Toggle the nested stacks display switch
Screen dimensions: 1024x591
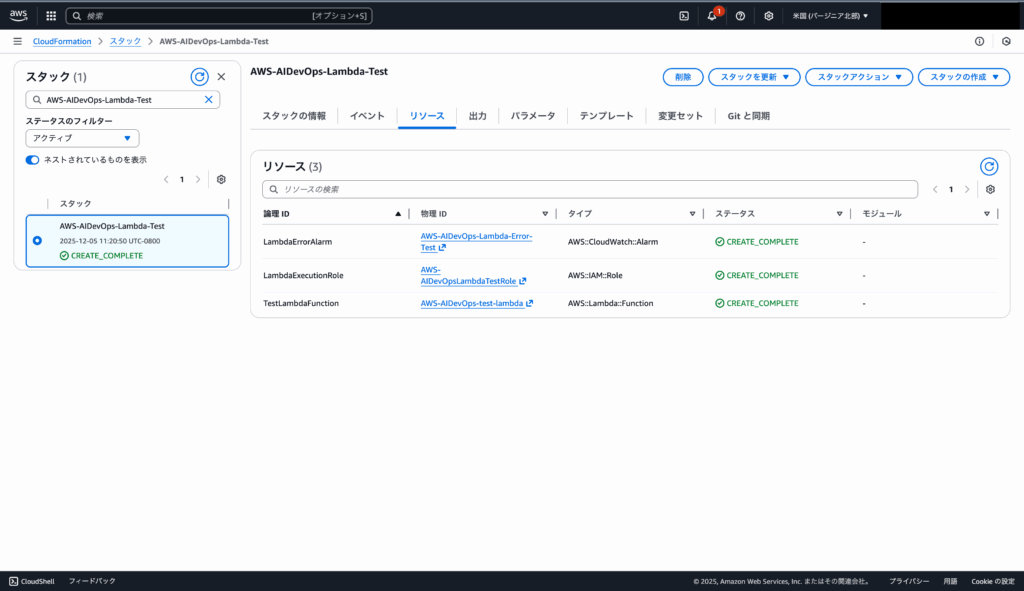pos(33,159)
